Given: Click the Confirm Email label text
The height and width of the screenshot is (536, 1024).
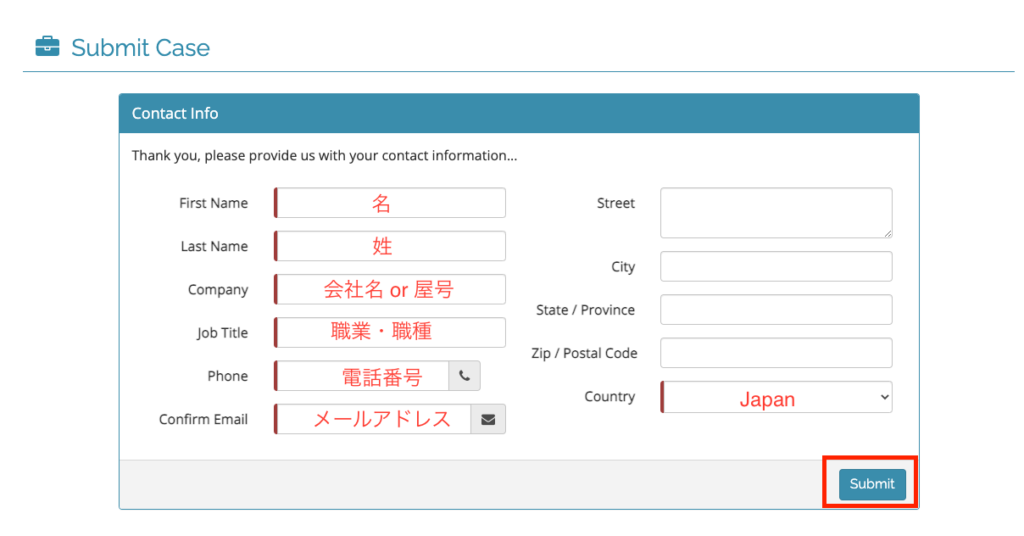Looking at the screenshot, I should tap(203, 419).
